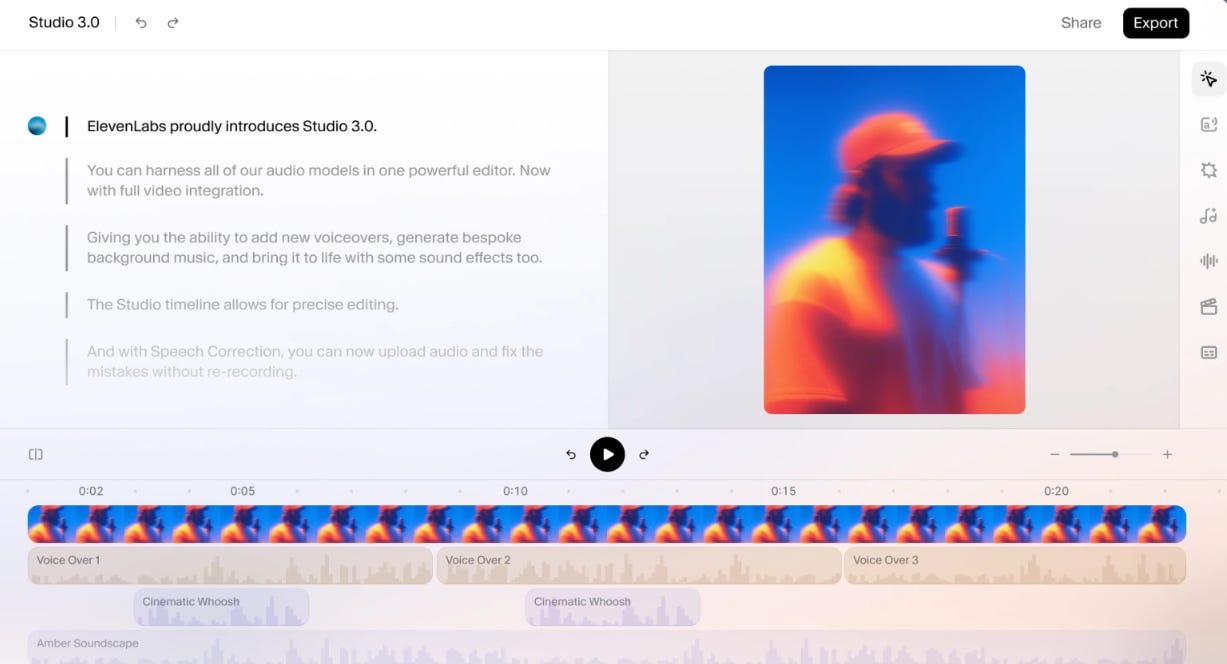
Task: Click the skip backward playback icon
Action: pos(571,454)
